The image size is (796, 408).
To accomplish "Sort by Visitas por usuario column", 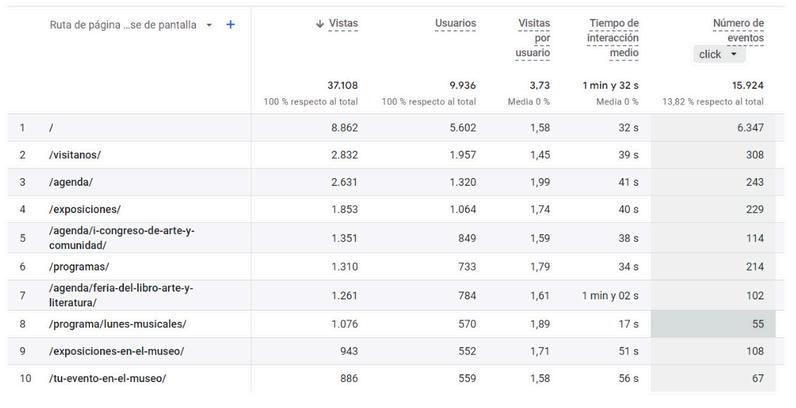I will click(x=533, y=38).
